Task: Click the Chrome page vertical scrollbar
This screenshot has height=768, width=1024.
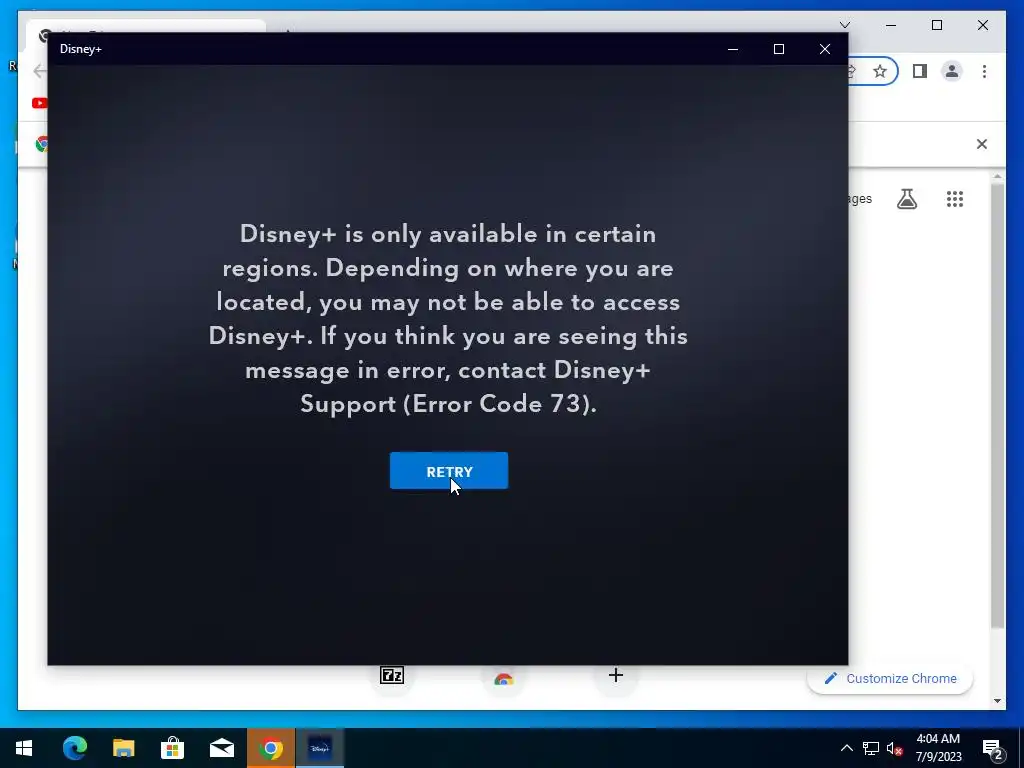Action: (997, 406)
